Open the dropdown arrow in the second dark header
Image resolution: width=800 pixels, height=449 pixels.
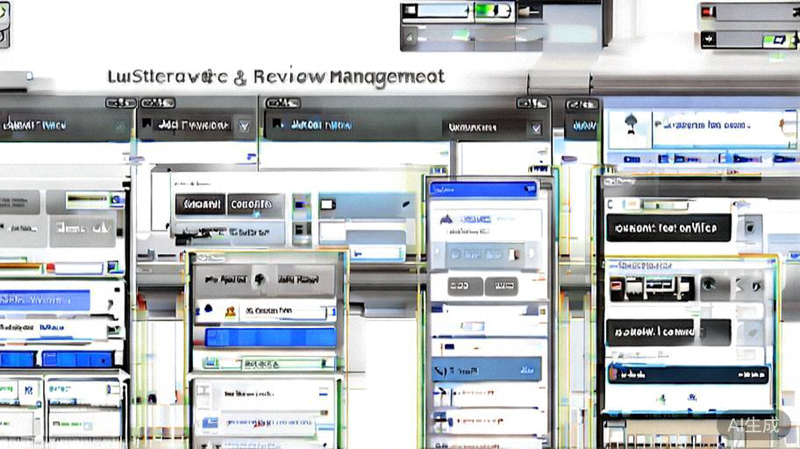pyautogui.click(x=244, y=127)
